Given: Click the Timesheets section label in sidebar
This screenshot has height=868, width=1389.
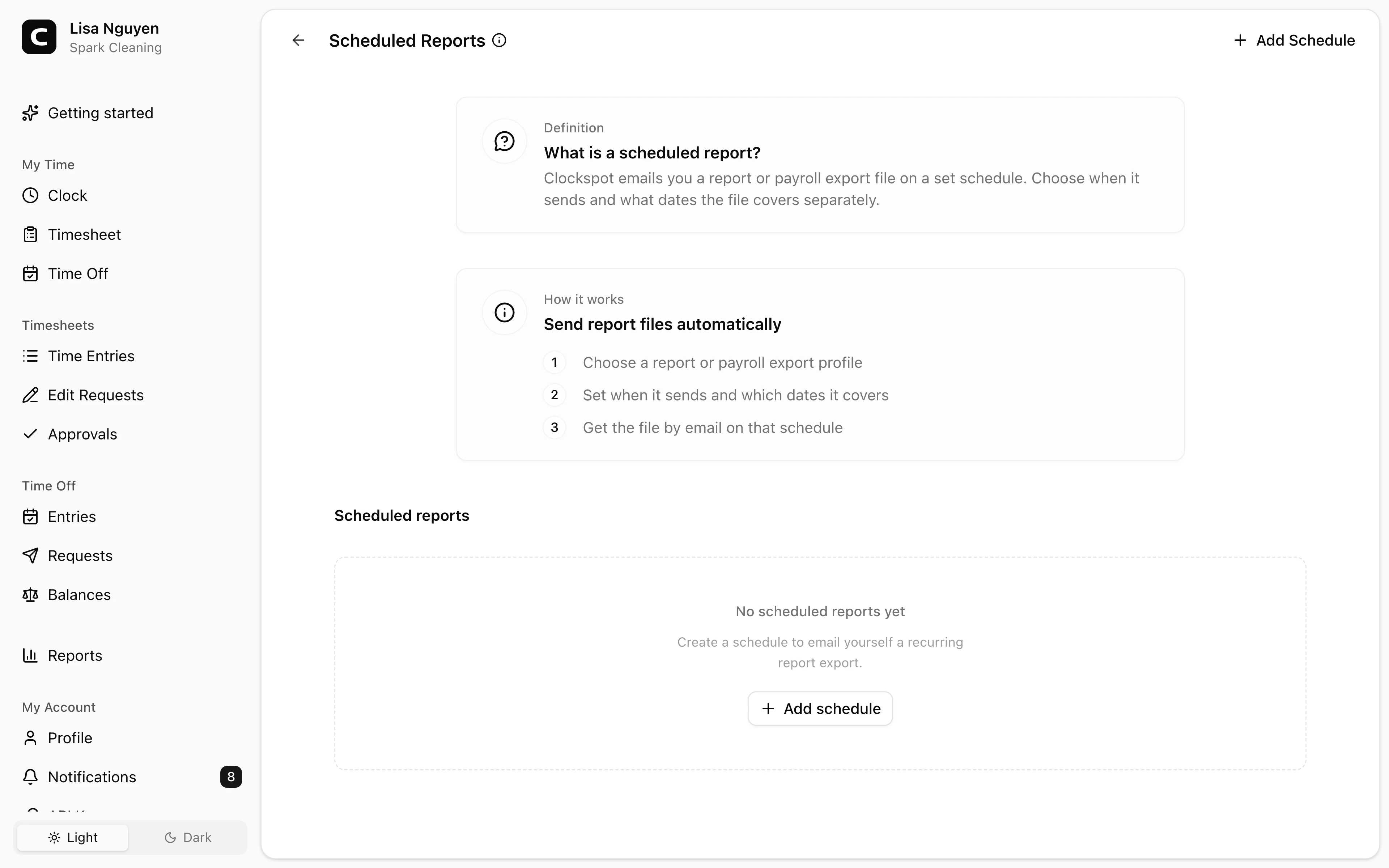Looking at the screenshot, I should click(x=58, y=325).
